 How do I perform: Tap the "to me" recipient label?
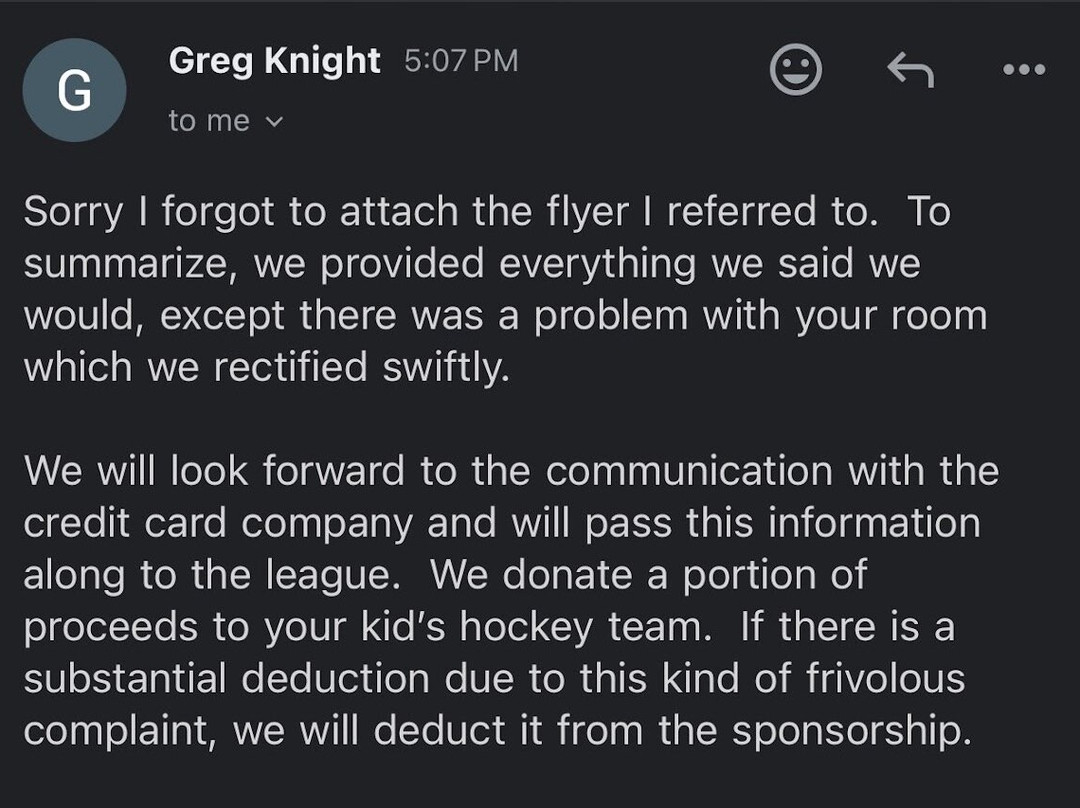(209, 121)
